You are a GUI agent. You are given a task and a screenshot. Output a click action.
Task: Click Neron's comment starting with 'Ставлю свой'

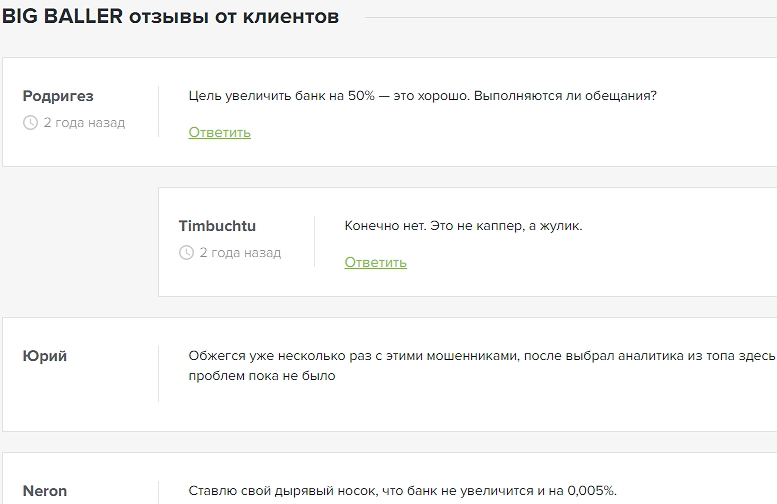pyautogui.click(x=402, y=490)
